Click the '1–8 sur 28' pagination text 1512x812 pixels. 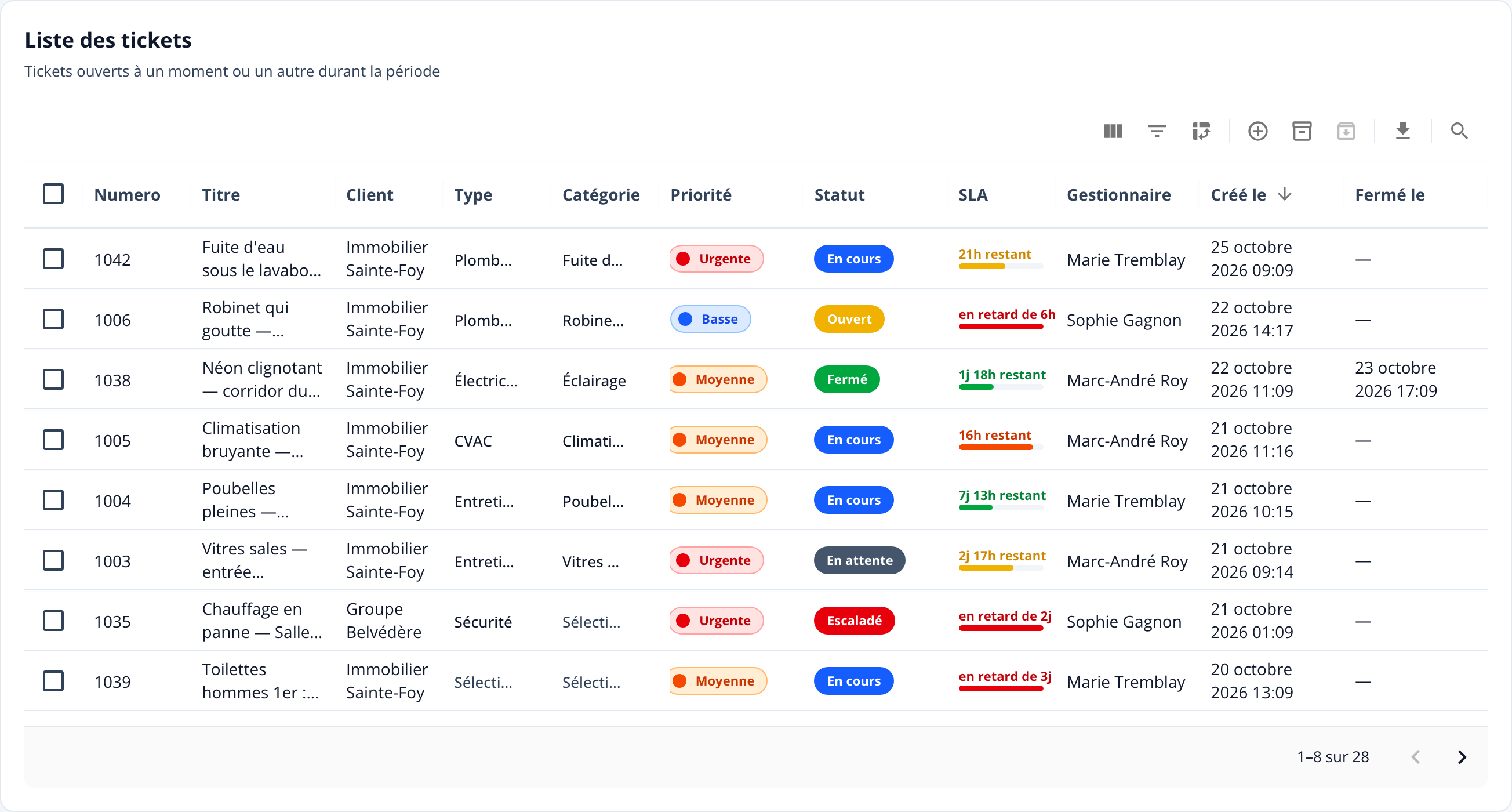[1332, 757]
